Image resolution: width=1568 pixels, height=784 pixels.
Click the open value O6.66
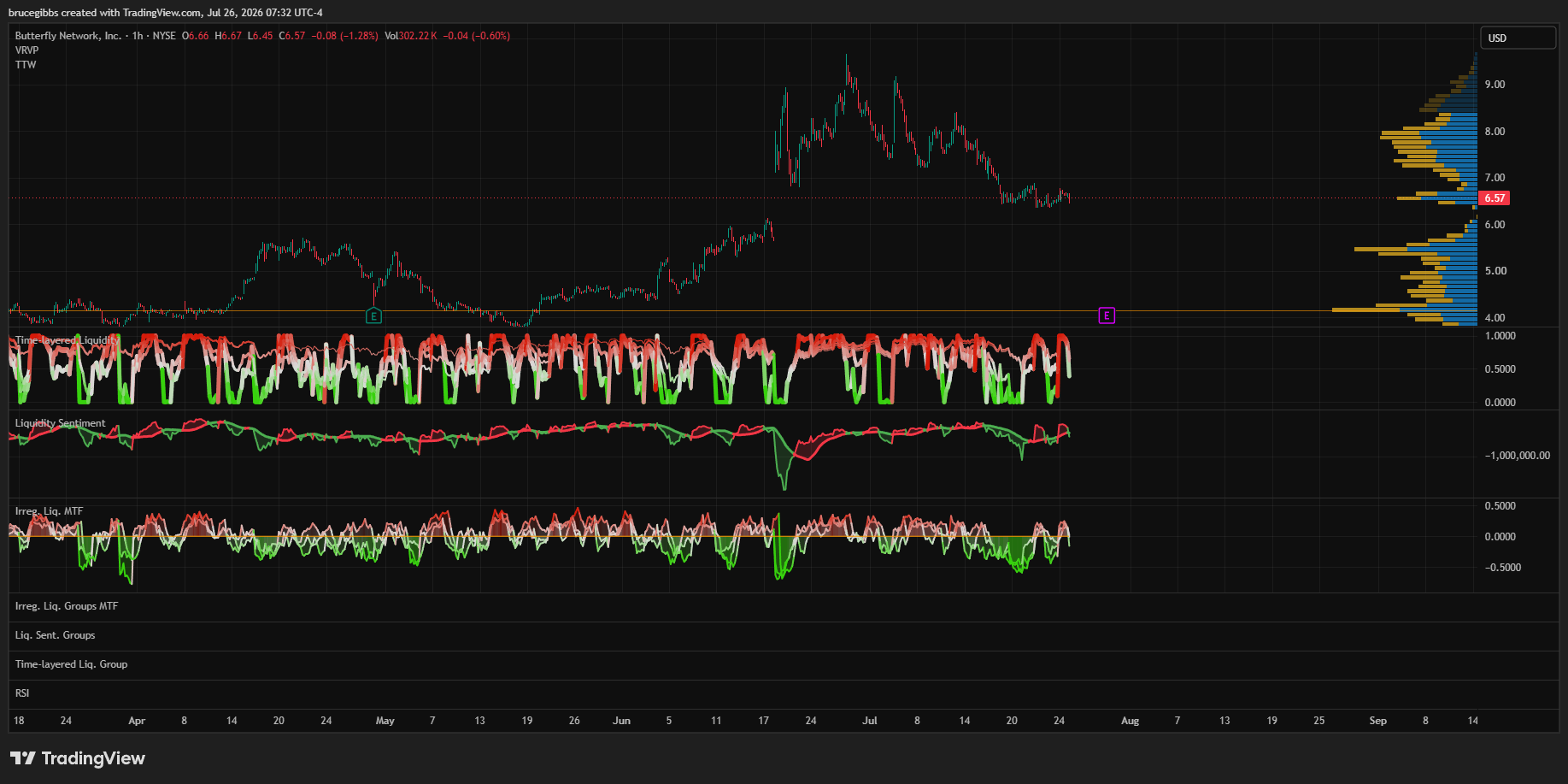pos(196,36)
